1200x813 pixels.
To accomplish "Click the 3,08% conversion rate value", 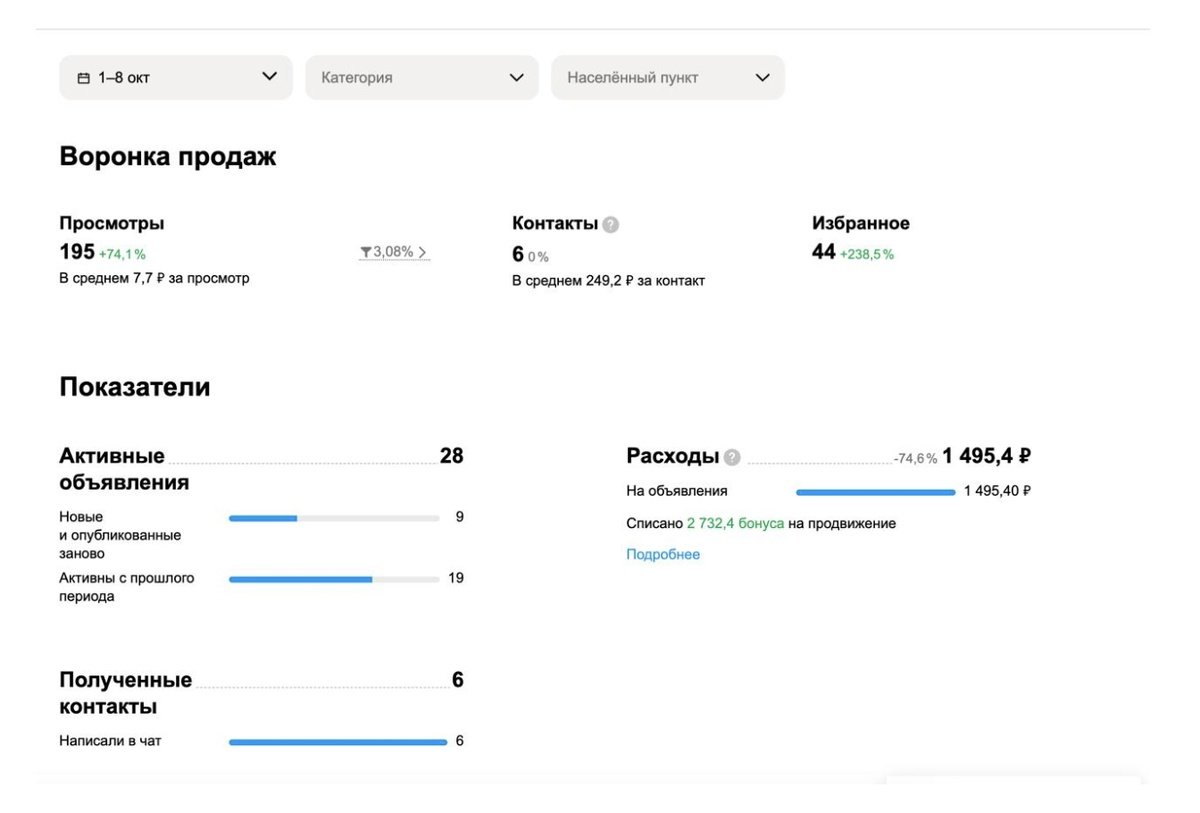I will [393, 252].
